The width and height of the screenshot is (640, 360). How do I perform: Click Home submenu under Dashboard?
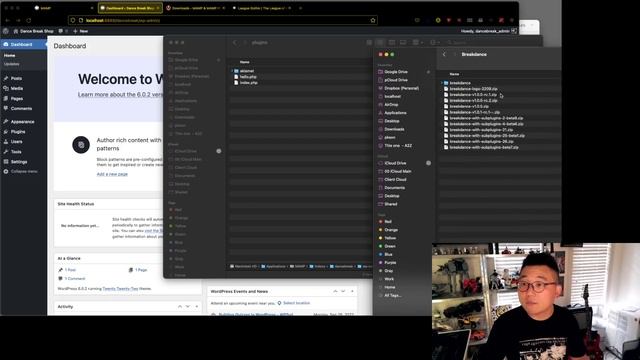tap(10, 56)
